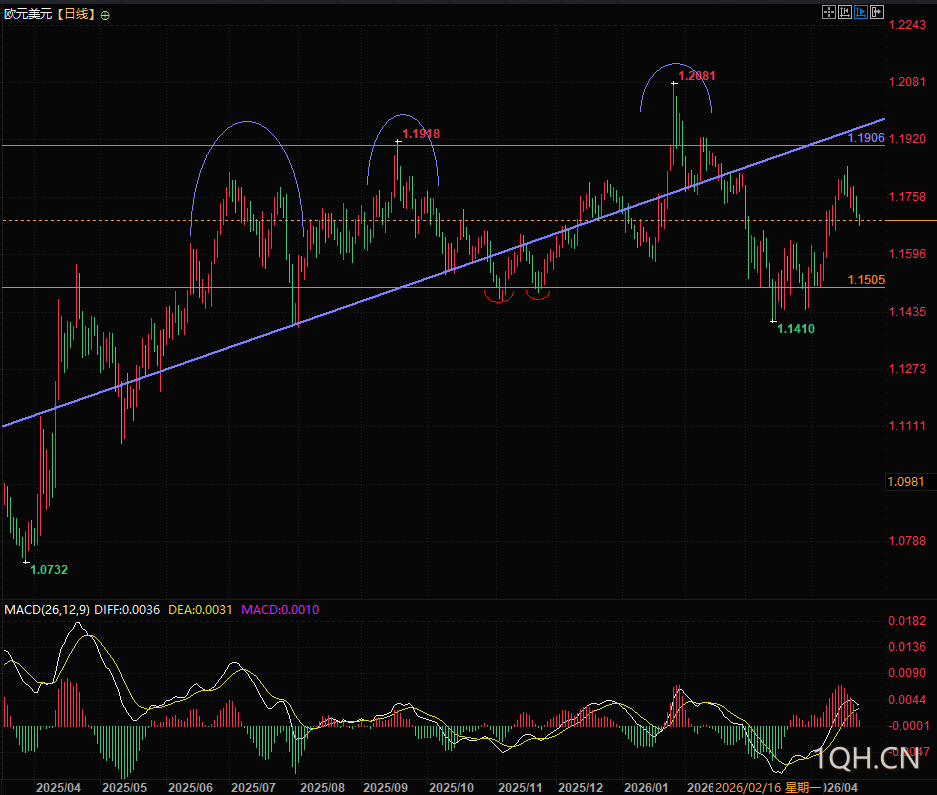This screenshot has height=795, width=937.
Task: Open the 日线 period selector
Action: pyautogui.click(x=75, y=14)
